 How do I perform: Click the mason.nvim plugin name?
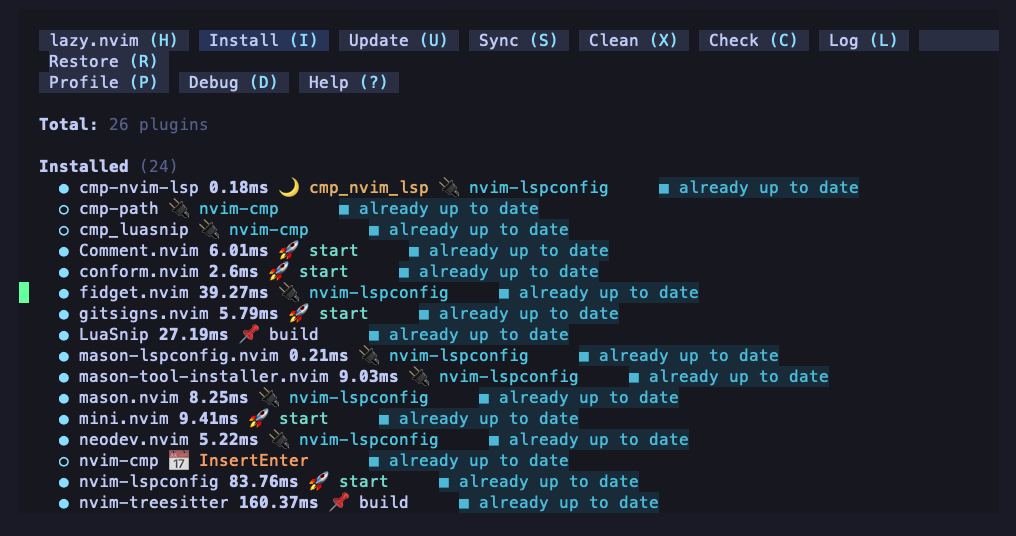pyautogui.click(x=129, y=397)
